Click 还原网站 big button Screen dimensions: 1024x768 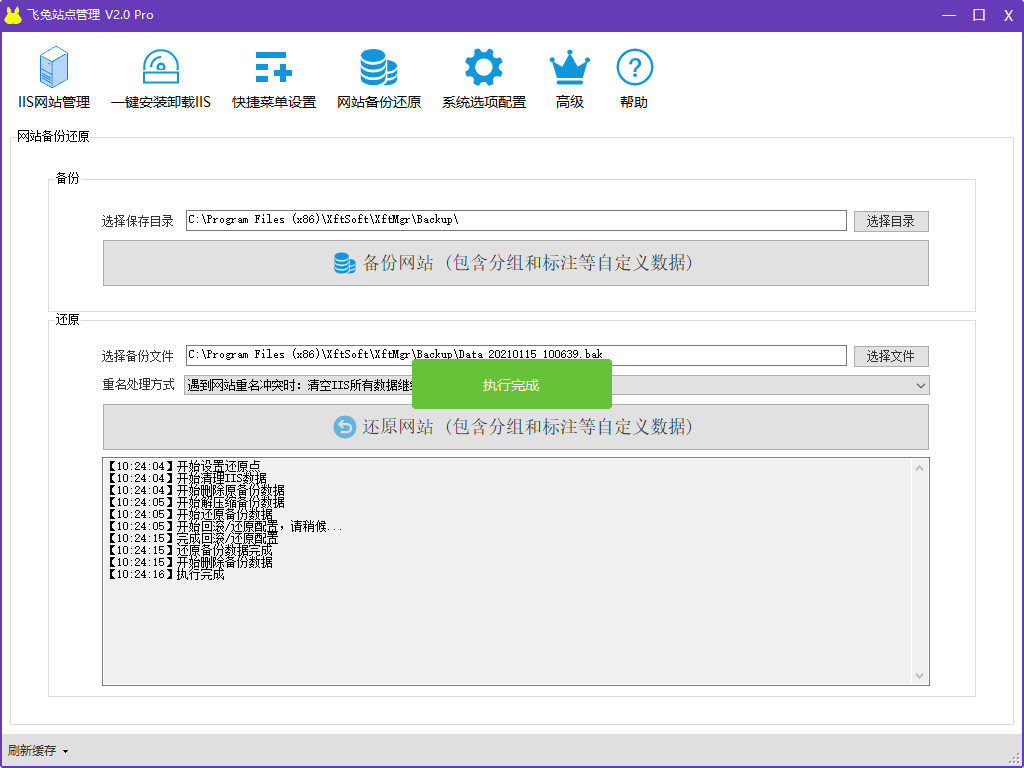(x=515, y=427)
